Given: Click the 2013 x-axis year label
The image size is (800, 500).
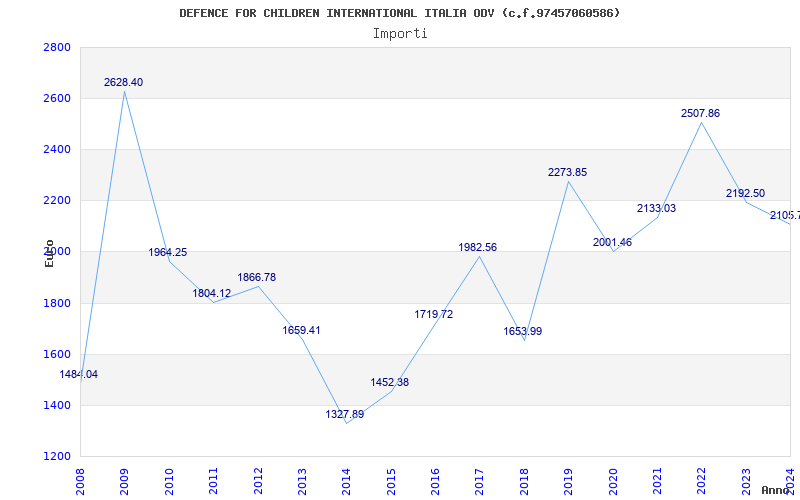Looking at the screenshot, I should (x=302, y=481).
